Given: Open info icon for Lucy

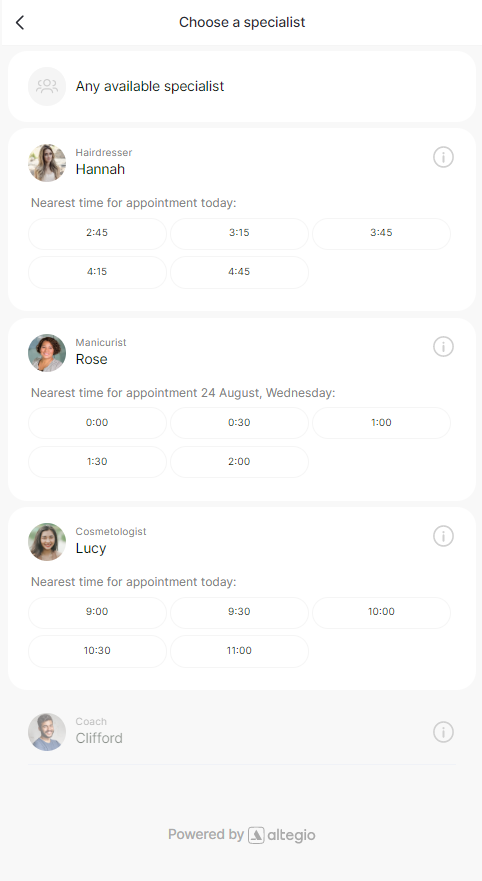Looking at the screenshot, I should pos(443,536).
